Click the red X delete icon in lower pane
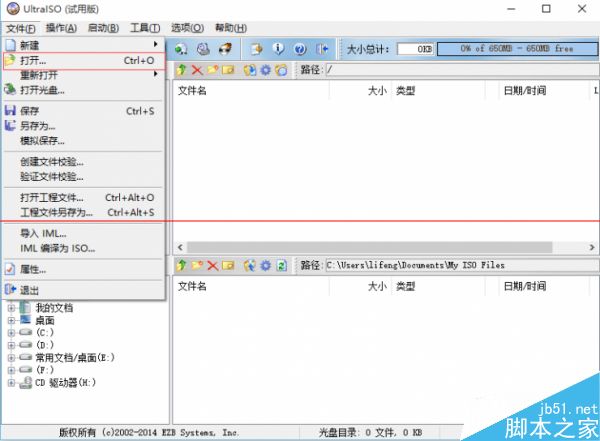The width and height of the screenshot is (600, 441). click(213, 265)
